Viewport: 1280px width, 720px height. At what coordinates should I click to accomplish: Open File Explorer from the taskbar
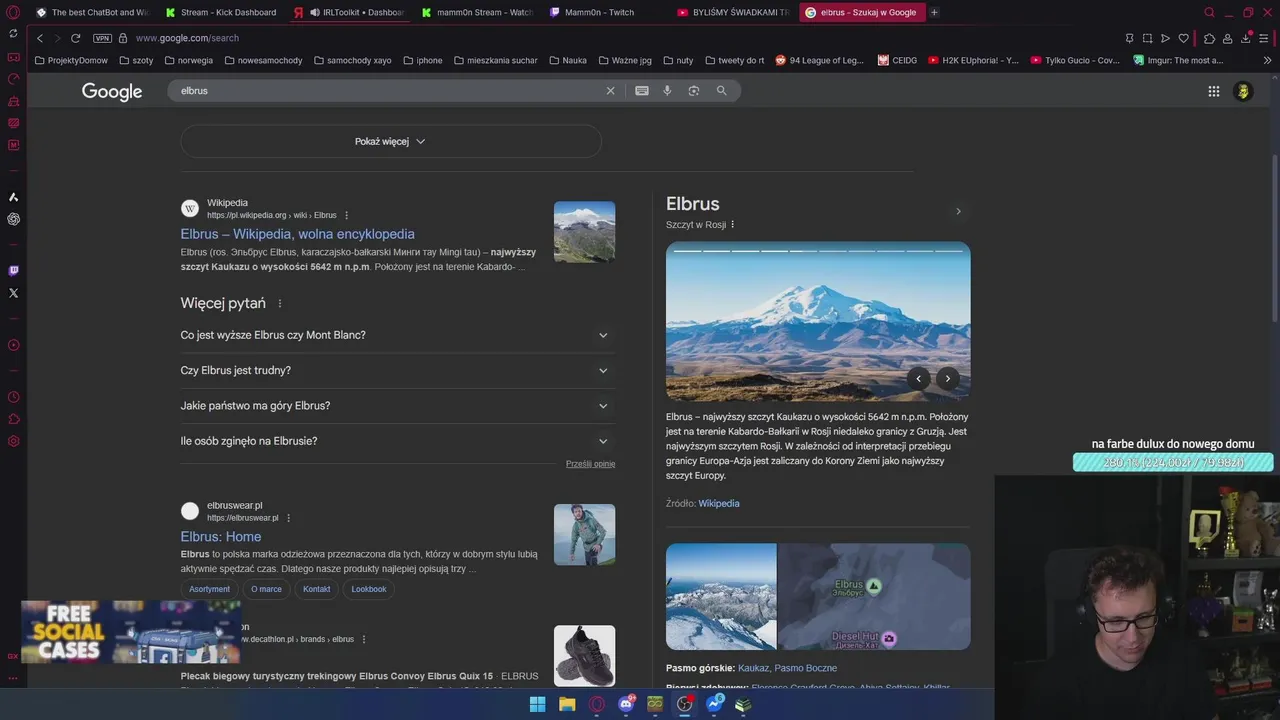[x=567, y=704]
